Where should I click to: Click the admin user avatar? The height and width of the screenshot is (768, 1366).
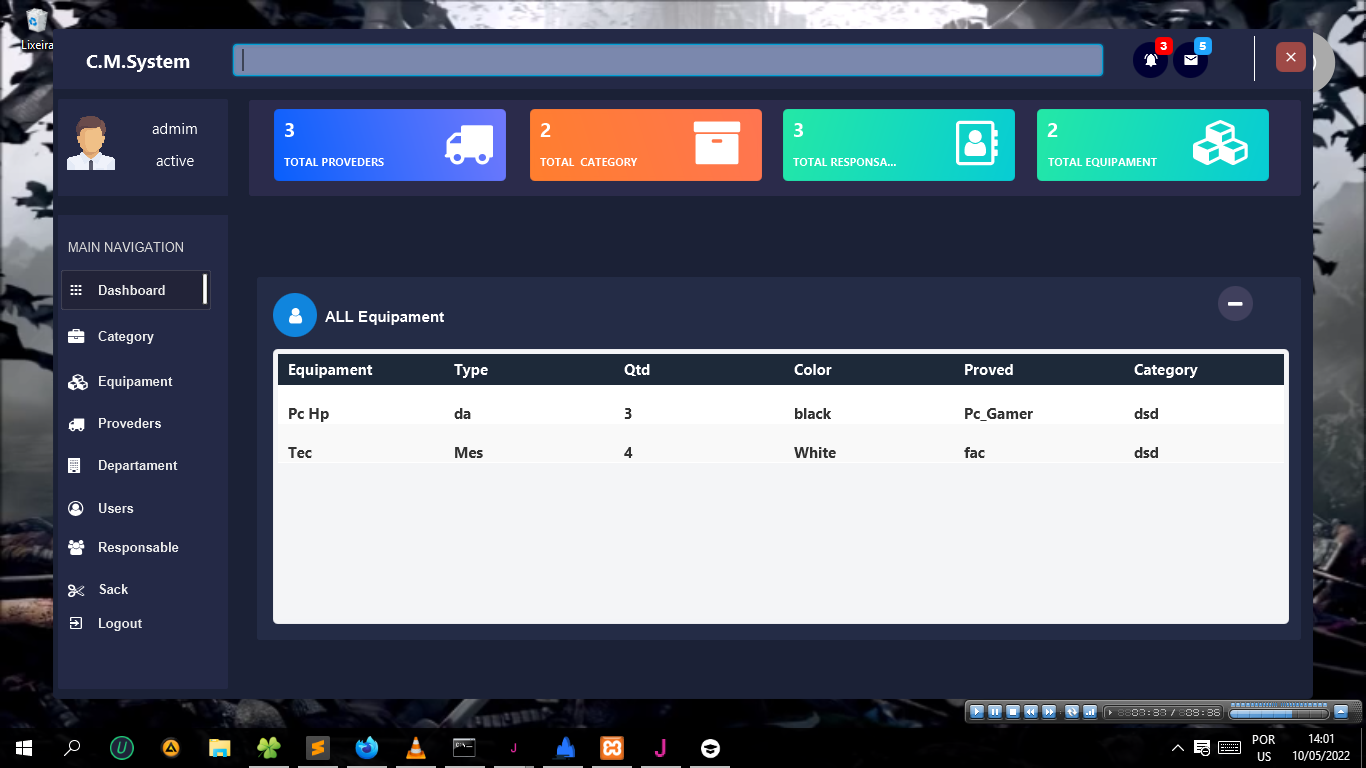pyautogui.click(x=91, y=143)
